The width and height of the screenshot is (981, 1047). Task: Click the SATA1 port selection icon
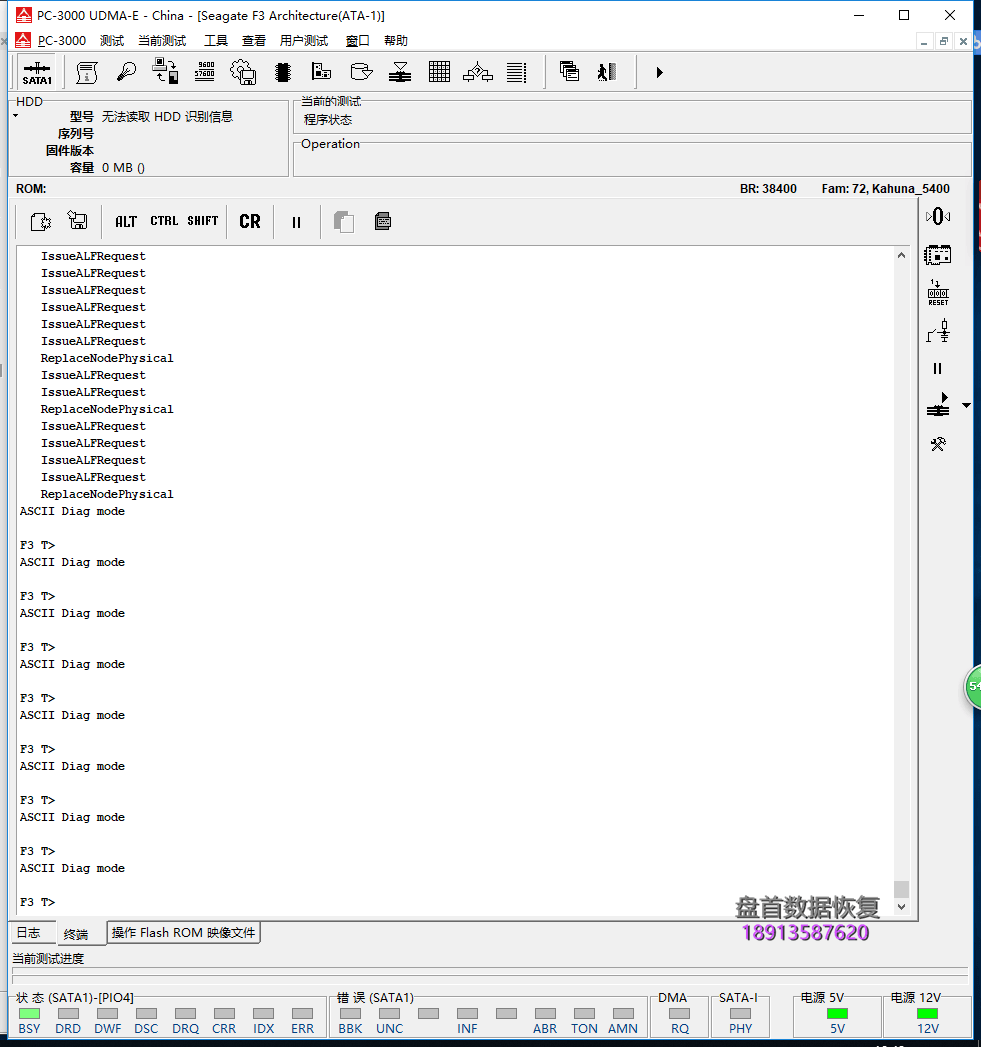(37, 72)
